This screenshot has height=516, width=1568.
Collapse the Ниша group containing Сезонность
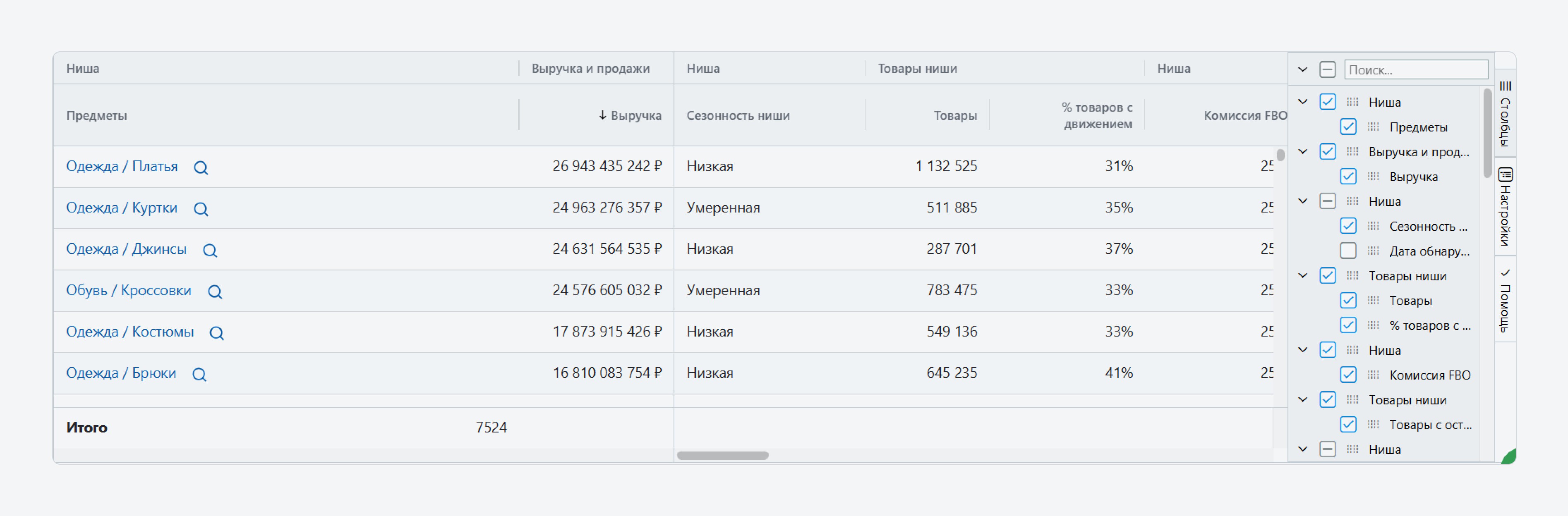(1303, 201)
